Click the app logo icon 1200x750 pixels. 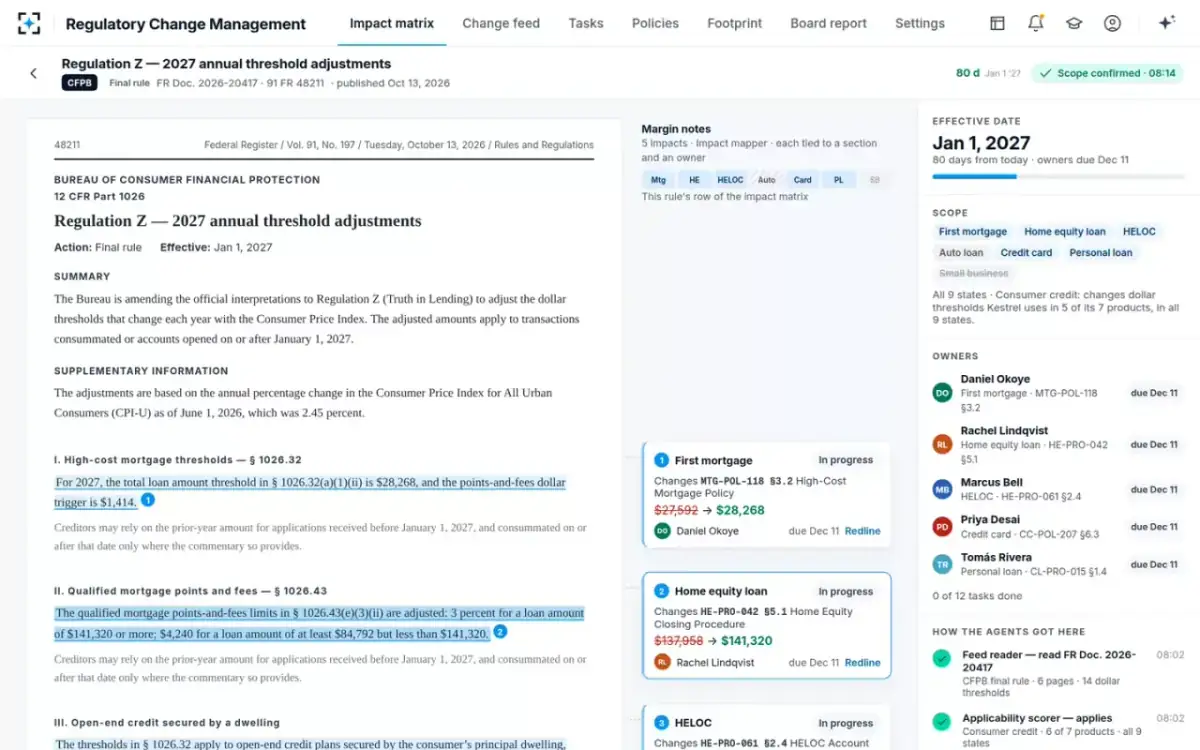[30, 23]
